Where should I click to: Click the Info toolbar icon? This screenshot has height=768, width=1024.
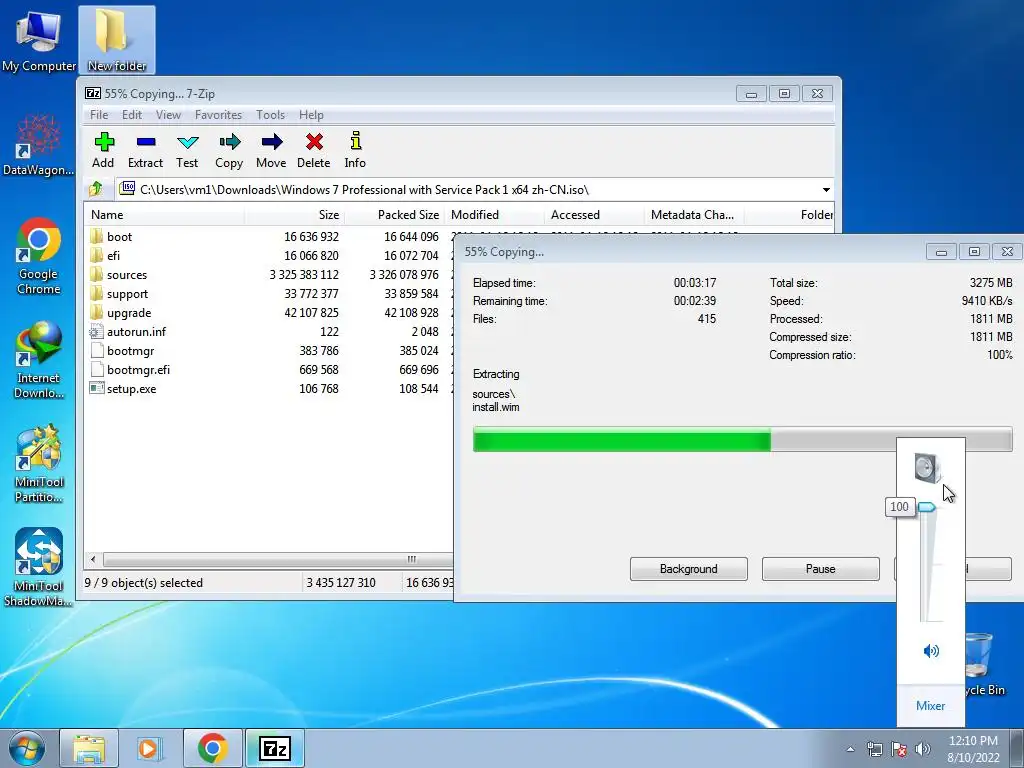pos(355,150)
